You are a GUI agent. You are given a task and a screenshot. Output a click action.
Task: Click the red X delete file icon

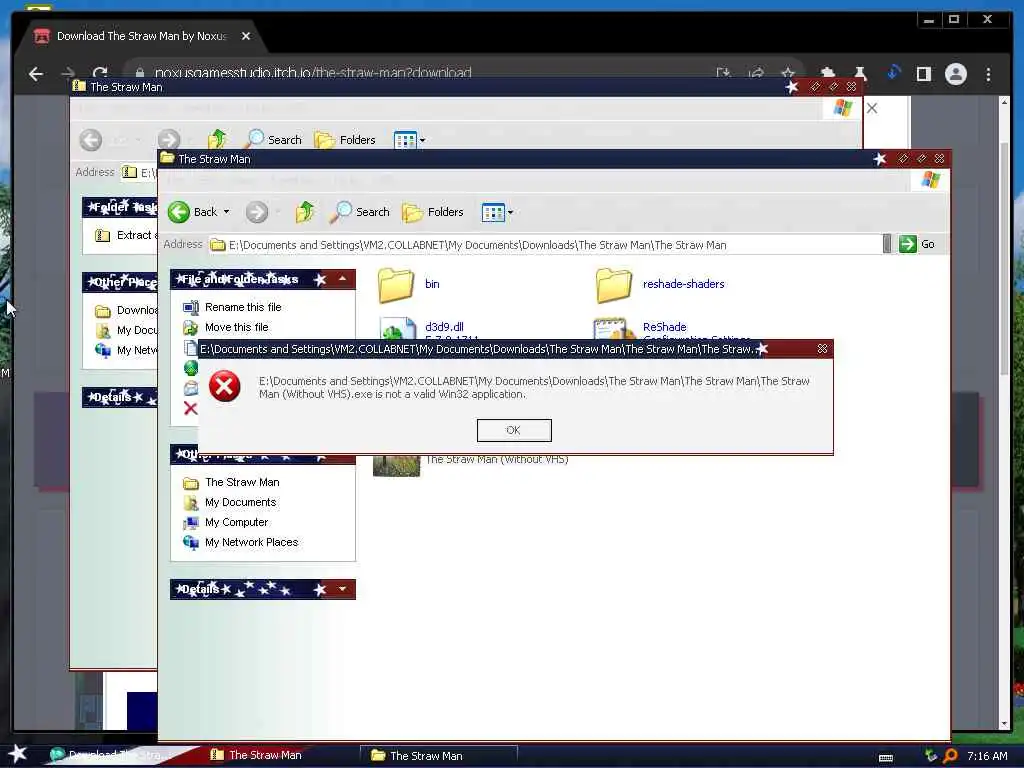coord(190,409)
